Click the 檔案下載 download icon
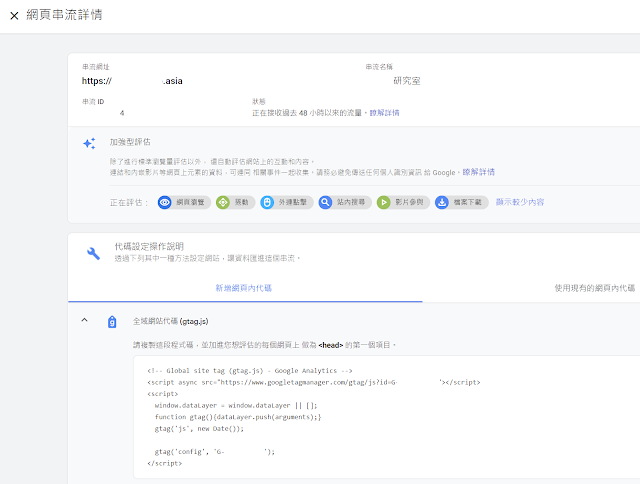The image size is (640, 484). 442,202
